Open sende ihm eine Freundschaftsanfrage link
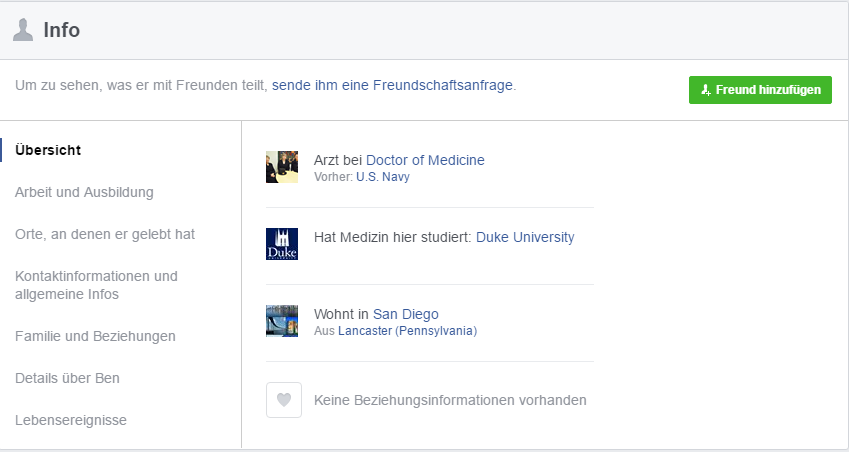849x452 pixels. (x=393, y=86)
